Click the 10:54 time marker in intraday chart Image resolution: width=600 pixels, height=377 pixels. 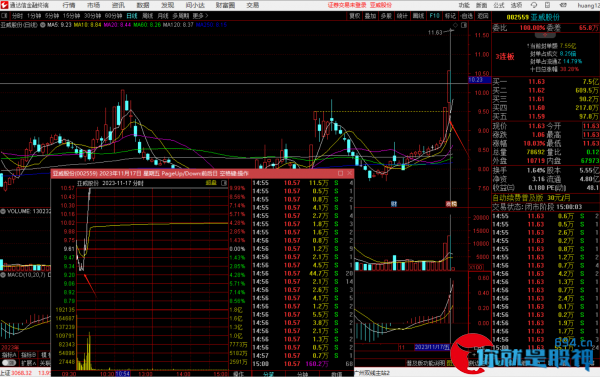pyautogui.click(x=122, y=373)
